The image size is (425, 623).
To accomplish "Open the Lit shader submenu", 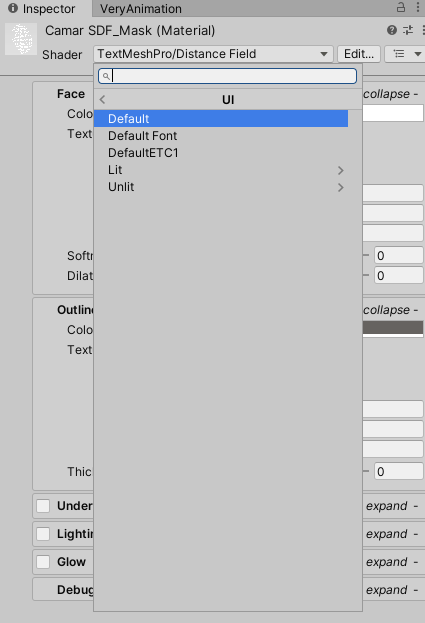I will coord(221,170).
